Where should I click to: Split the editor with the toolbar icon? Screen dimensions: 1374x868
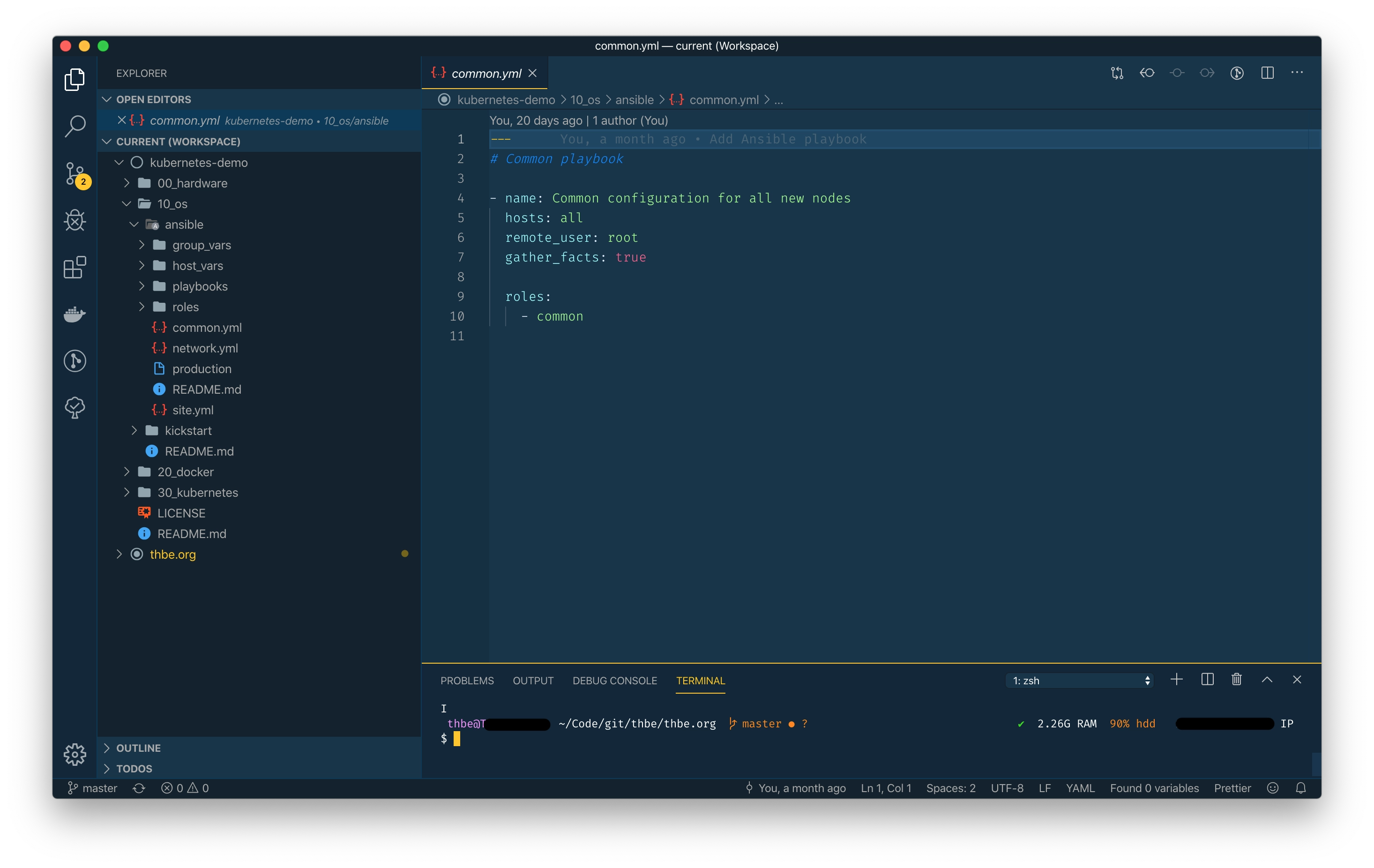click(x=1268, y=73)
